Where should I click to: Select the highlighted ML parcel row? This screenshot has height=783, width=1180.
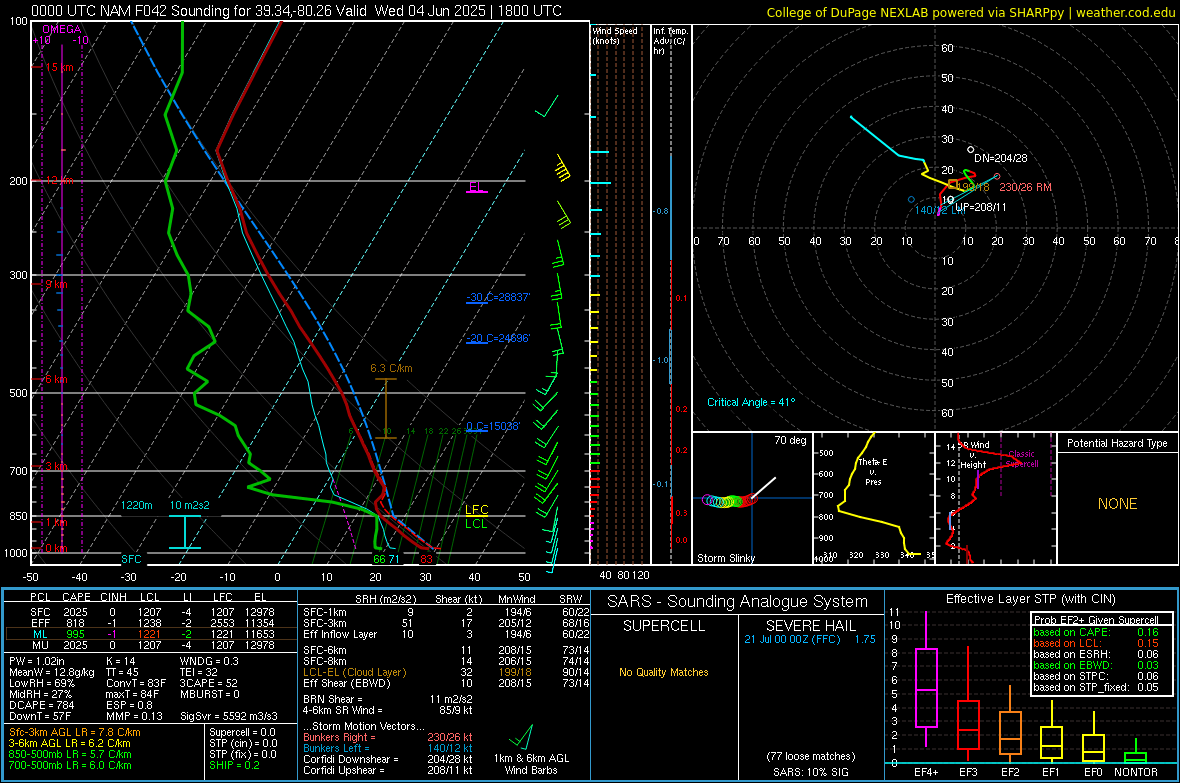151,634
